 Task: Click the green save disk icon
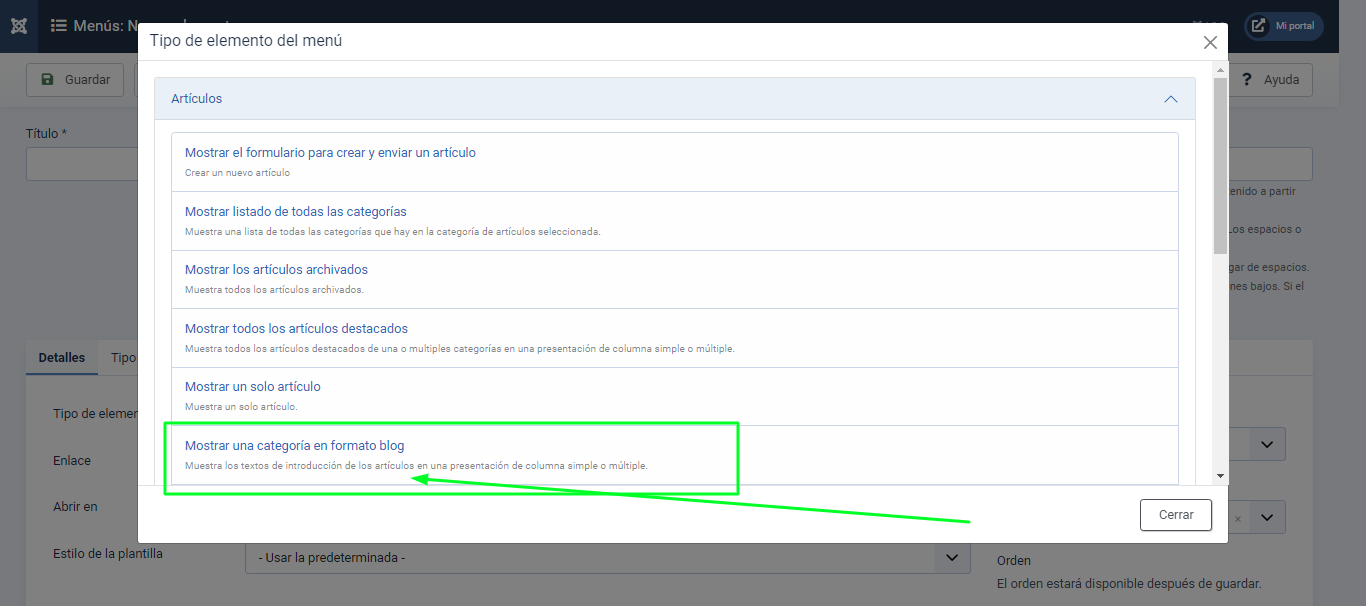tap(47, 80)
